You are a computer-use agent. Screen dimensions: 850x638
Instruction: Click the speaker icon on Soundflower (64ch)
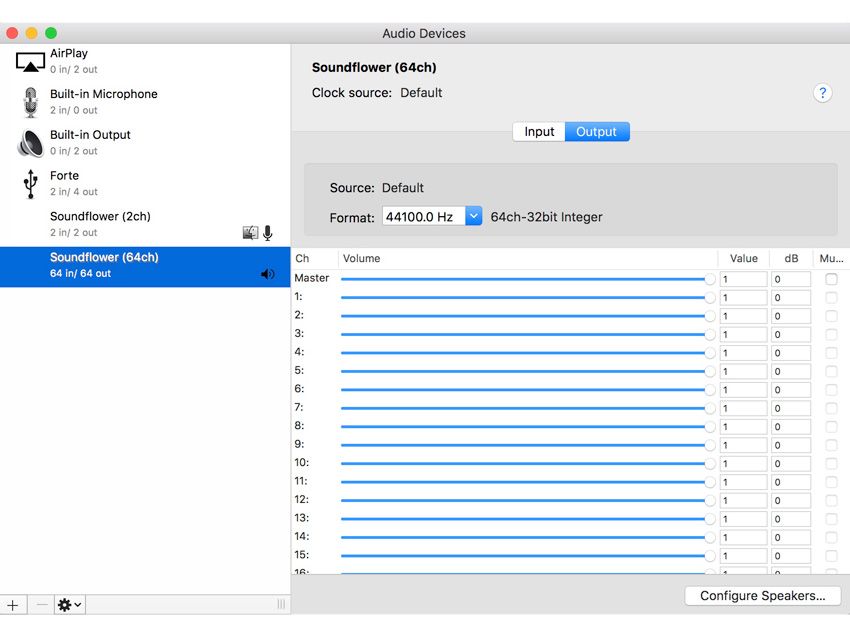click(268, 273)
